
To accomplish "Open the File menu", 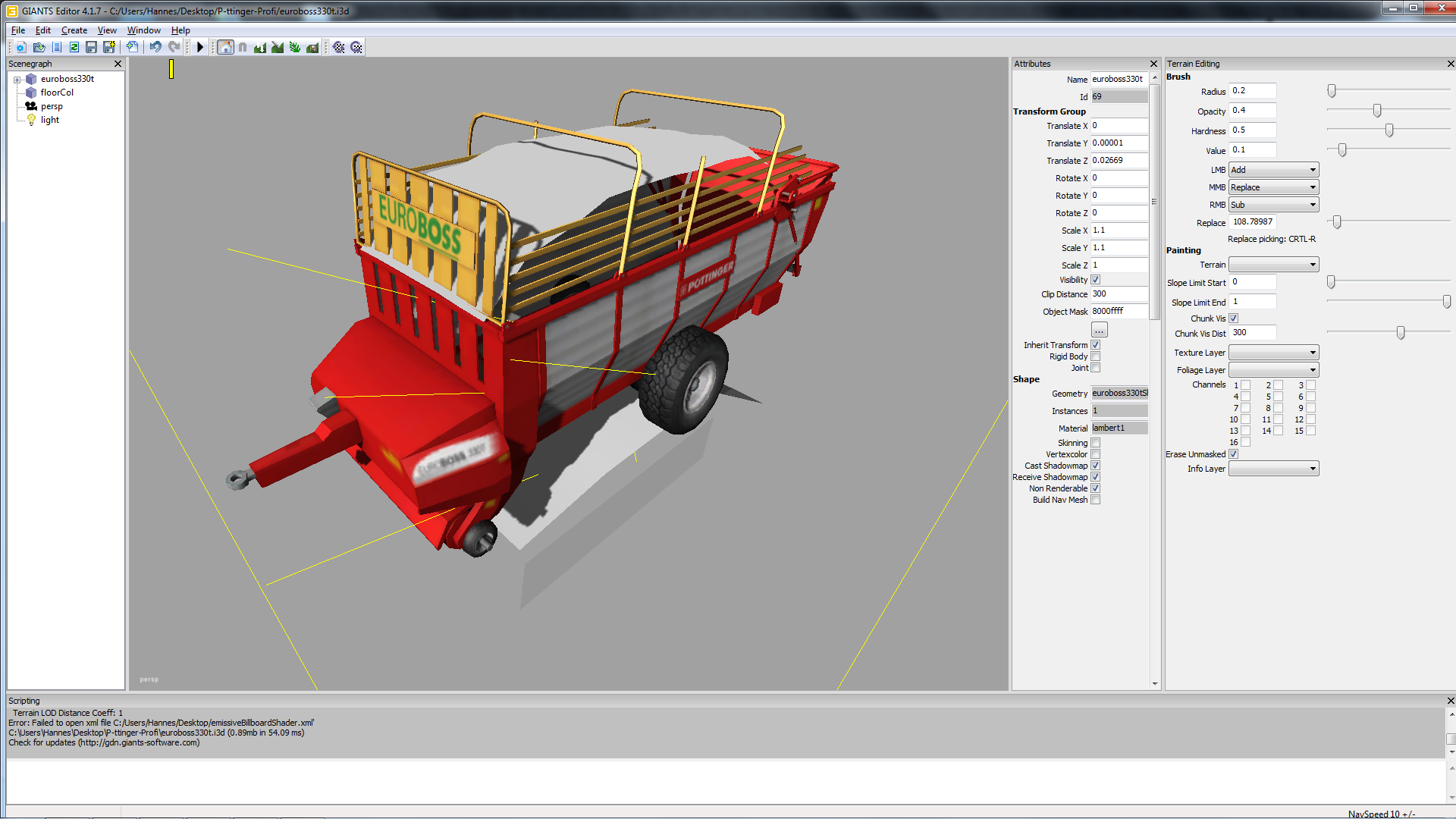I will [x=18, y=30].
